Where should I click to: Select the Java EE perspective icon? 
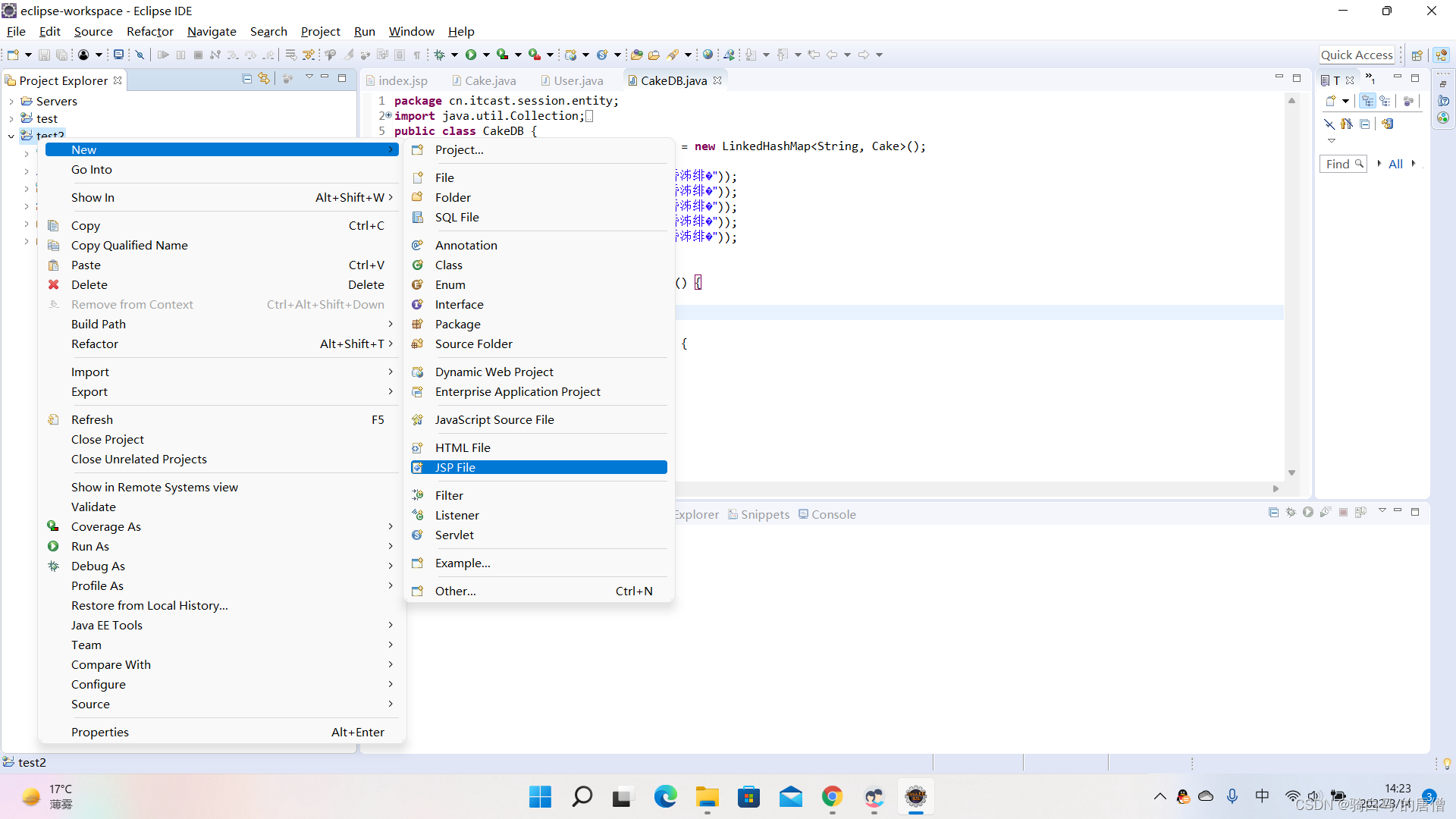1442,55
